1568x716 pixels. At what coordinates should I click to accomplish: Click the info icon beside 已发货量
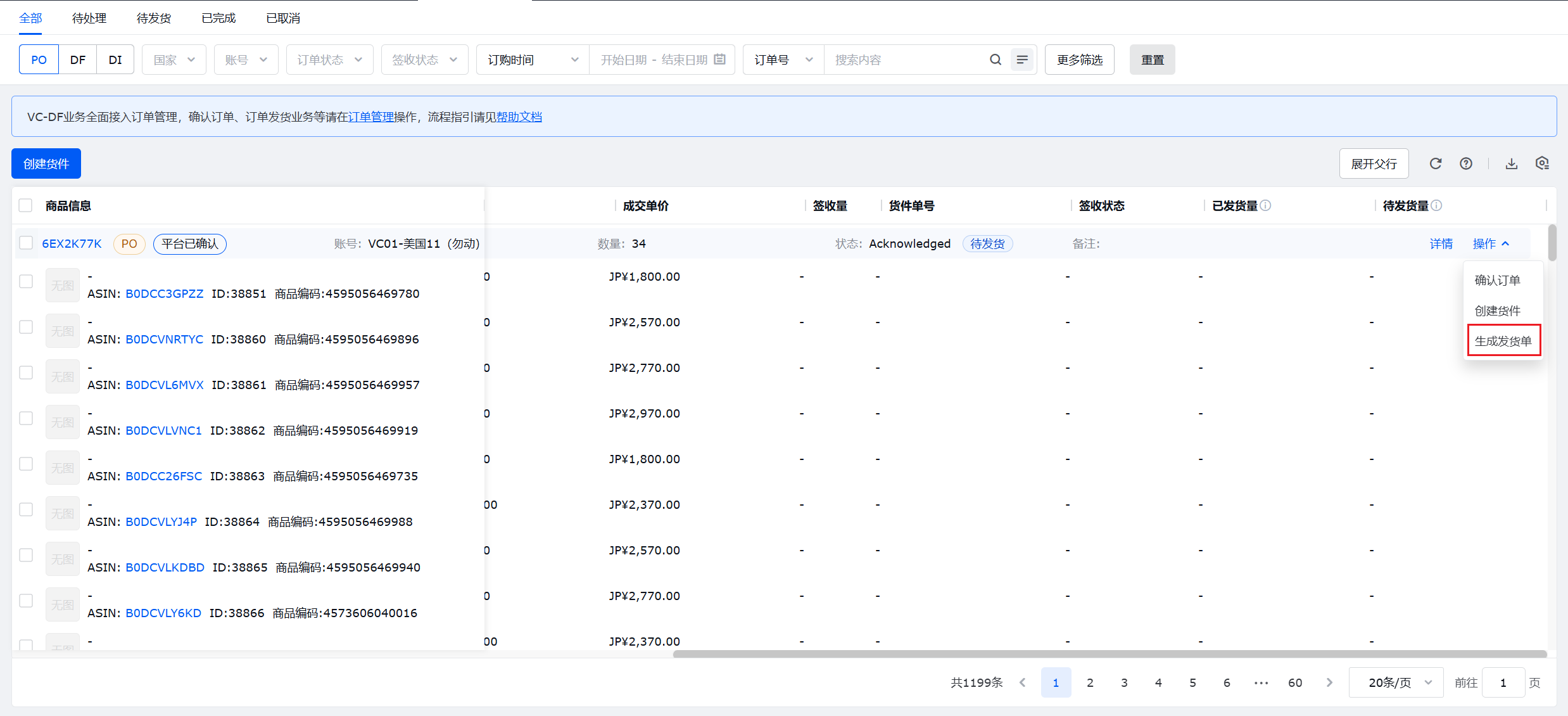point(1265,205)
